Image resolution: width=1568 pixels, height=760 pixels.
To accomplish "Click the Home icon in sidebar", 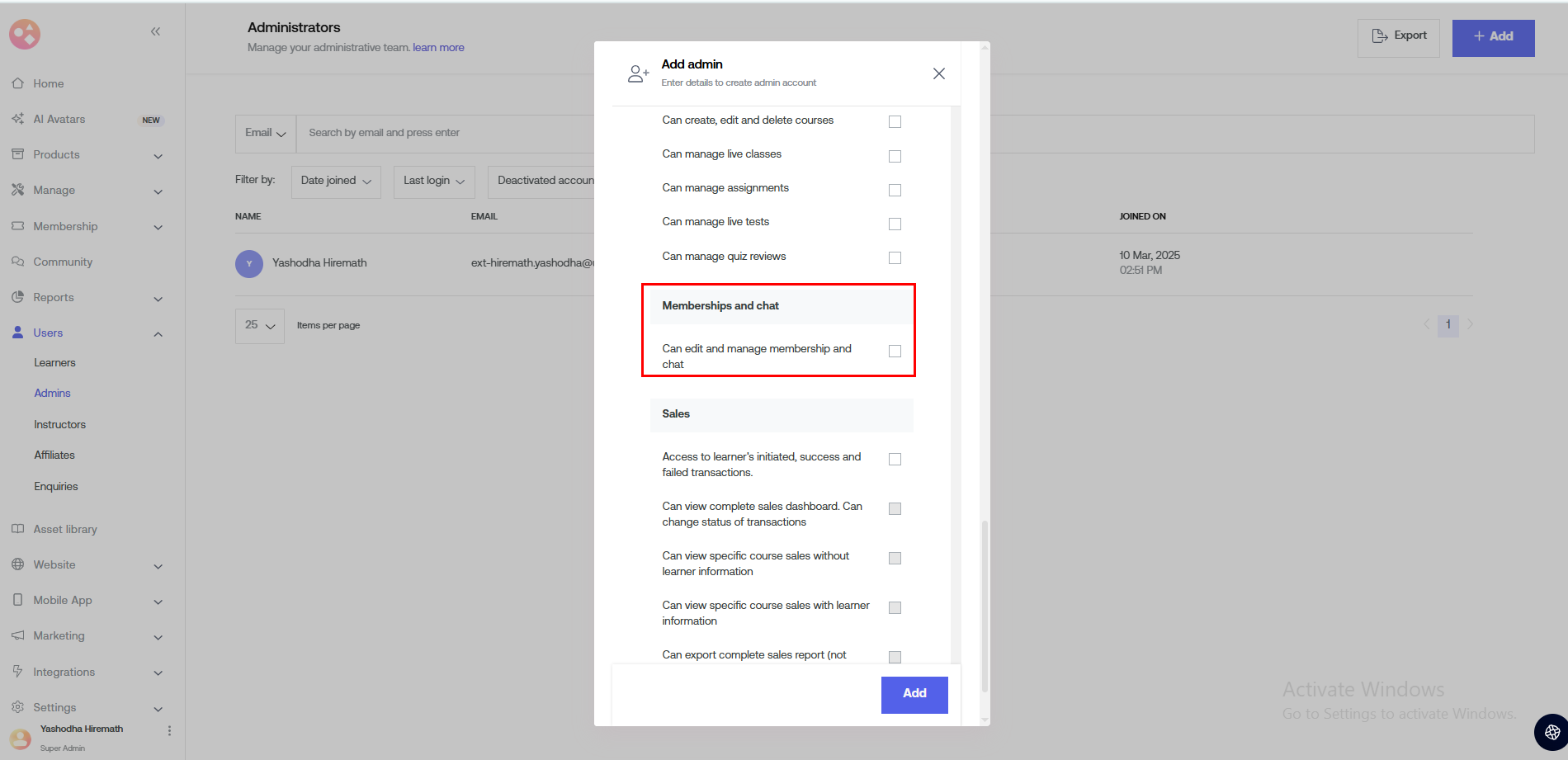I will pyautogui.click(x=17, y=83).
